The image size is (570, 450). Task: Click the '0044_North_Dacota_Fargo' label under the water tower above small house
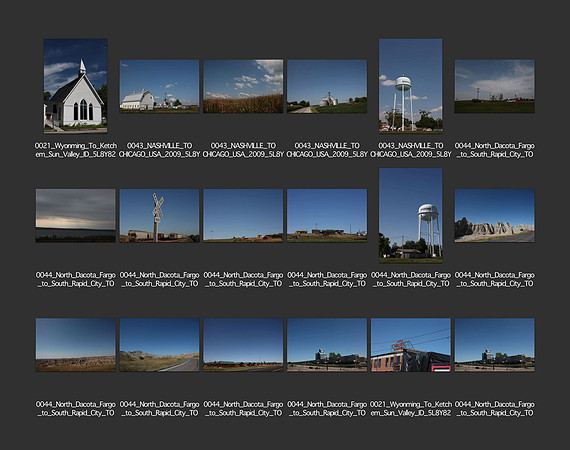tap(411, 275)
